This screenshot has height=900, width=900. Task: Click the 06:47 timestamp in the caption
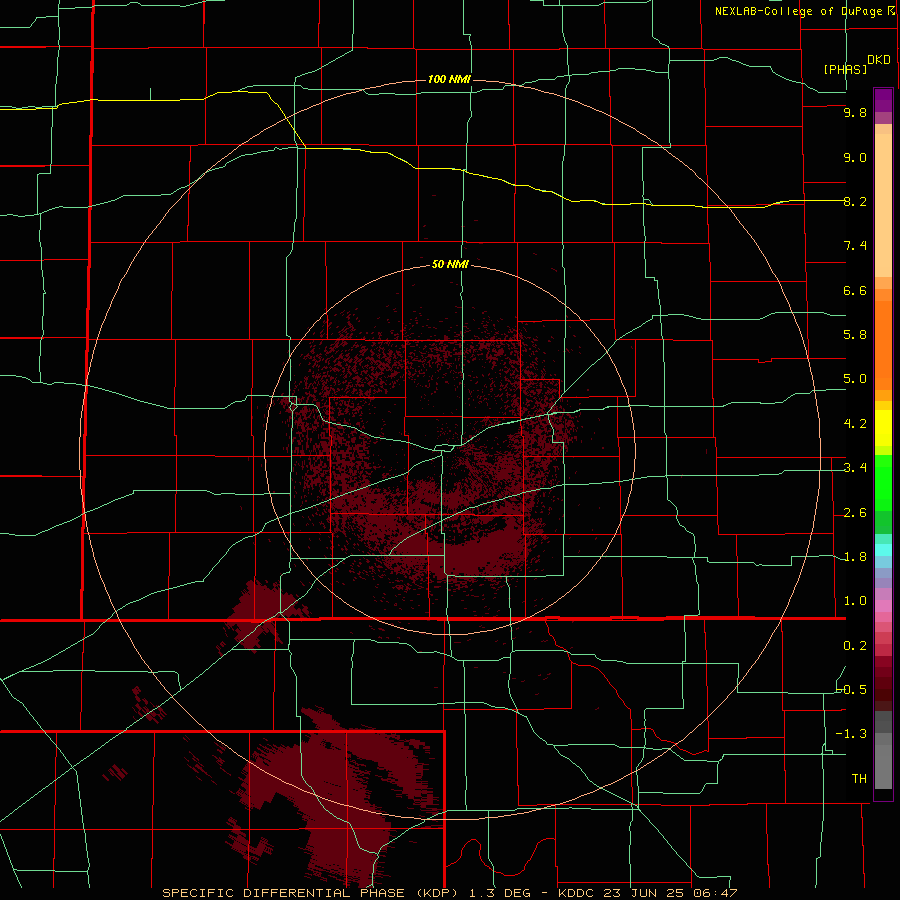[715, 893]
